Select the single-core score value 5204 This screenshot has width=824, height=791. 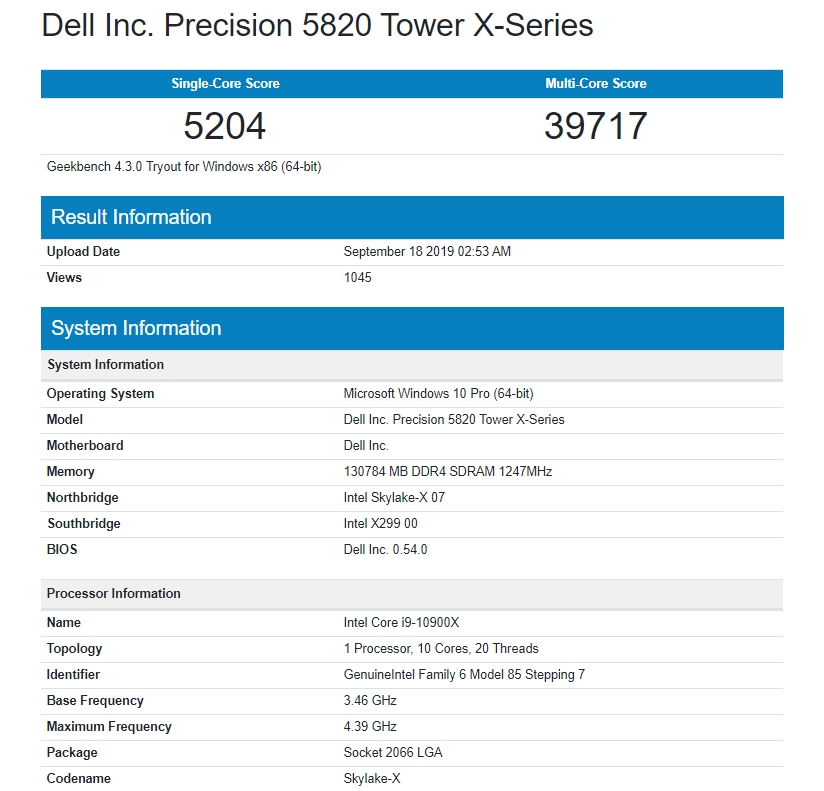[225, 126]
